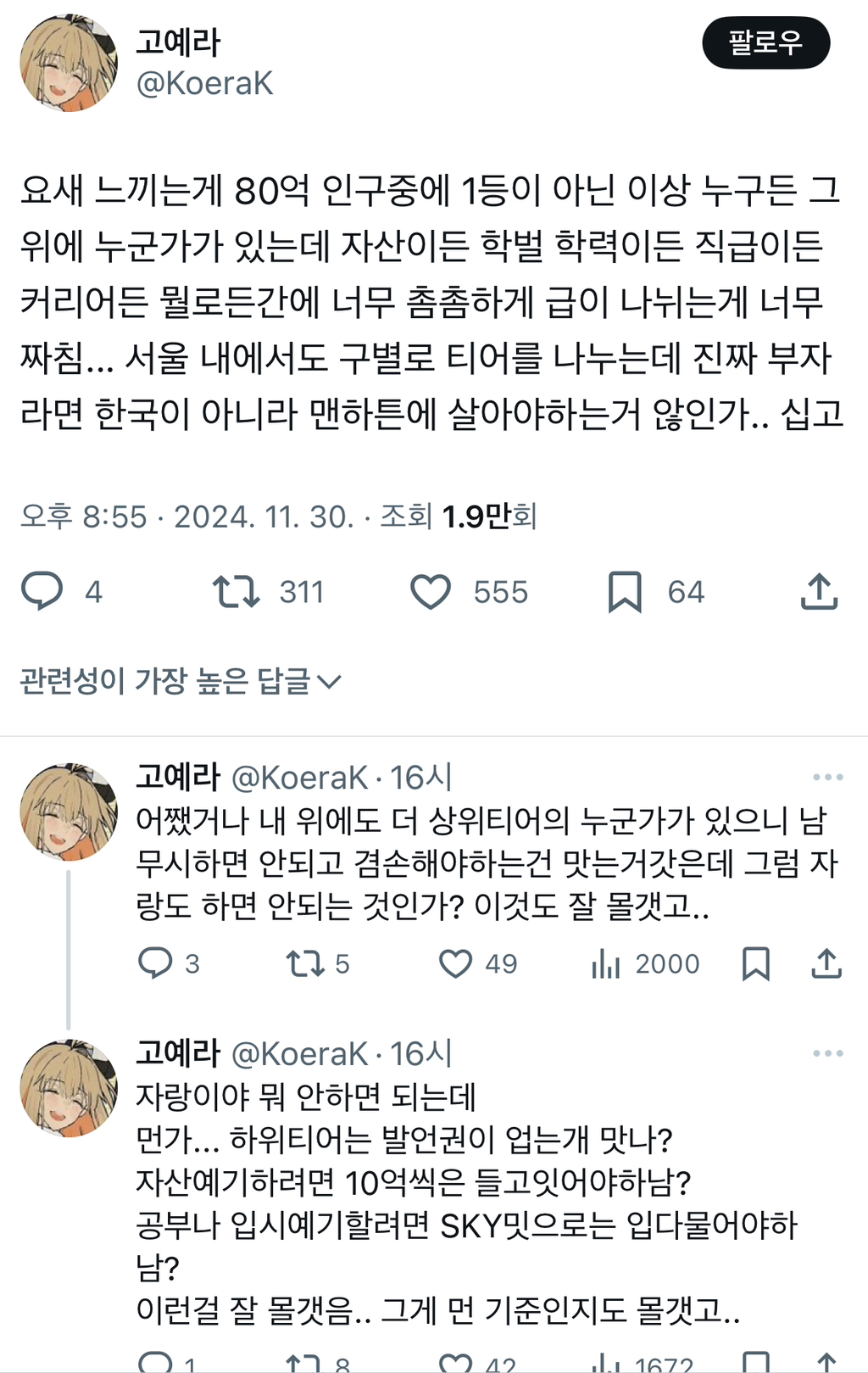Viewport: 868px width, 1373px height.
Task: Repost the main tweet with 311 reposts
Action: (236, 591)
